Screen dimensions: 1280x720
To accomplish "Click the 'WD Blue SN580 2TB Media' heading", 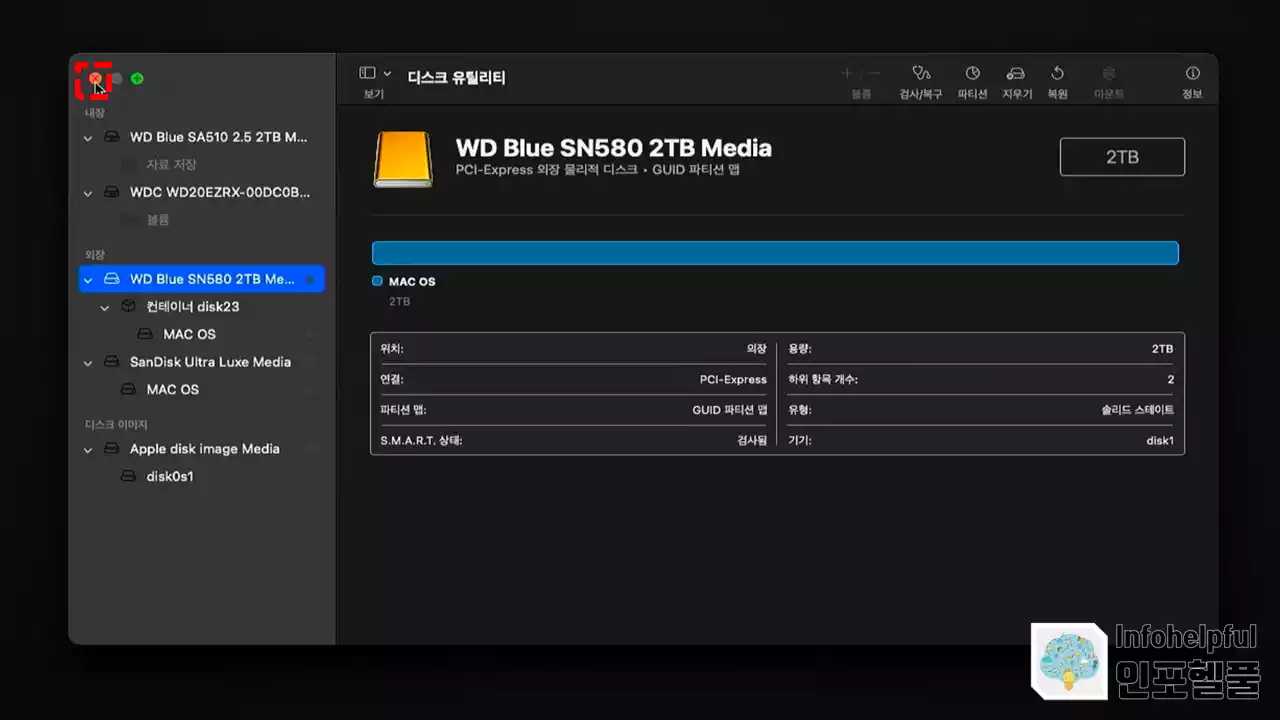I will point(613,148).
